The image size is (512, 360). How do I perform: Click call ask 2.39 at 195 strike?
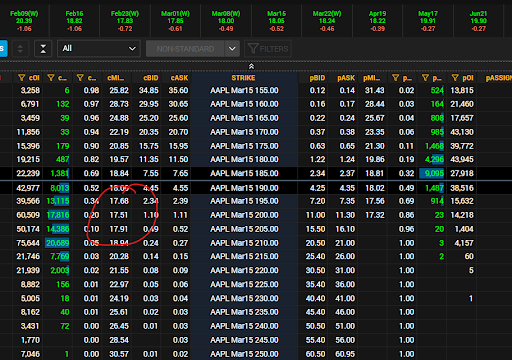pos(180,201)
